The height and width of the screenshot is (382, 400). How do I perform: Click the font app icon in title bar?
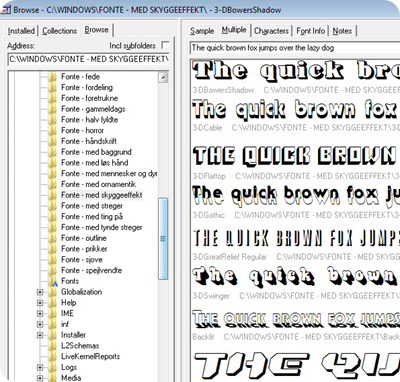click(x=5, y=9)
